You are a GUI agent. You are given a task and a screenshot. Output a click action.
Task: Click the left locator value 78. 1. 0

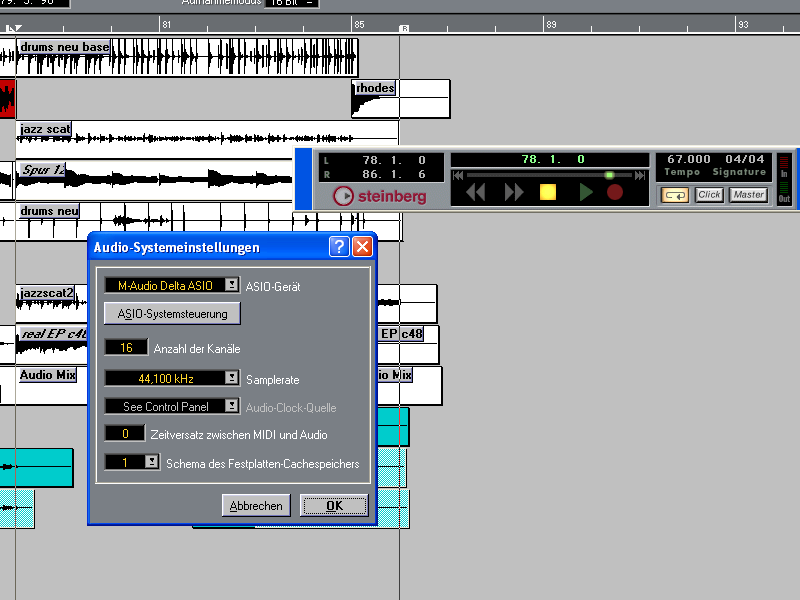[393, 160]
